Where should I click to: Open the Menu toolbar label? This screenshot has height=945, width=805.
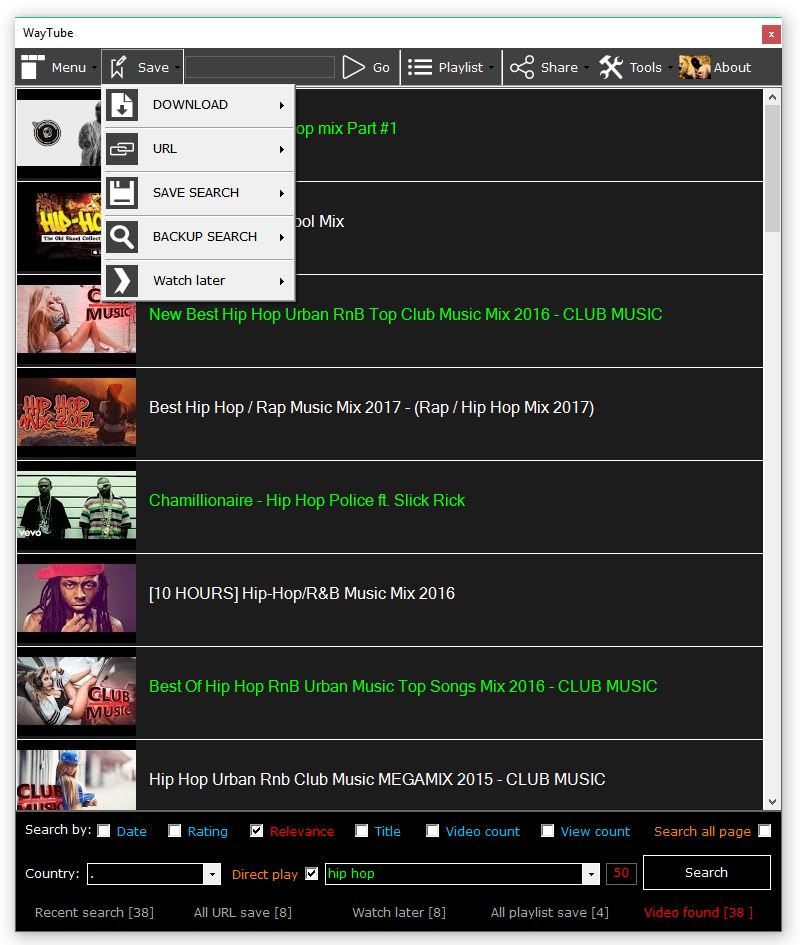69,68
